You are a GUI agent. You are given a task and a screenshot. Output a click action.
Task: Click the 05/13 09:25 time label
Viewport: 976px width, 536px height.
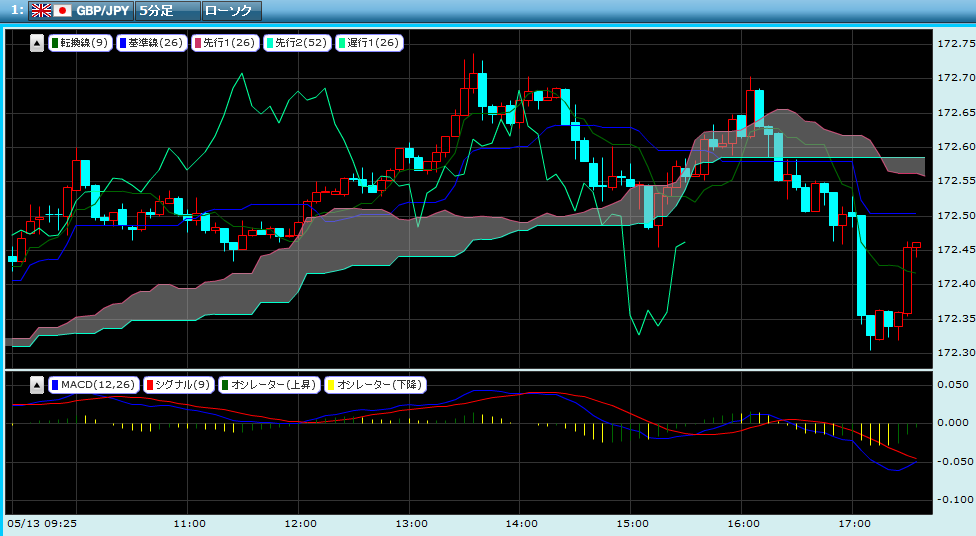(42, 524)
